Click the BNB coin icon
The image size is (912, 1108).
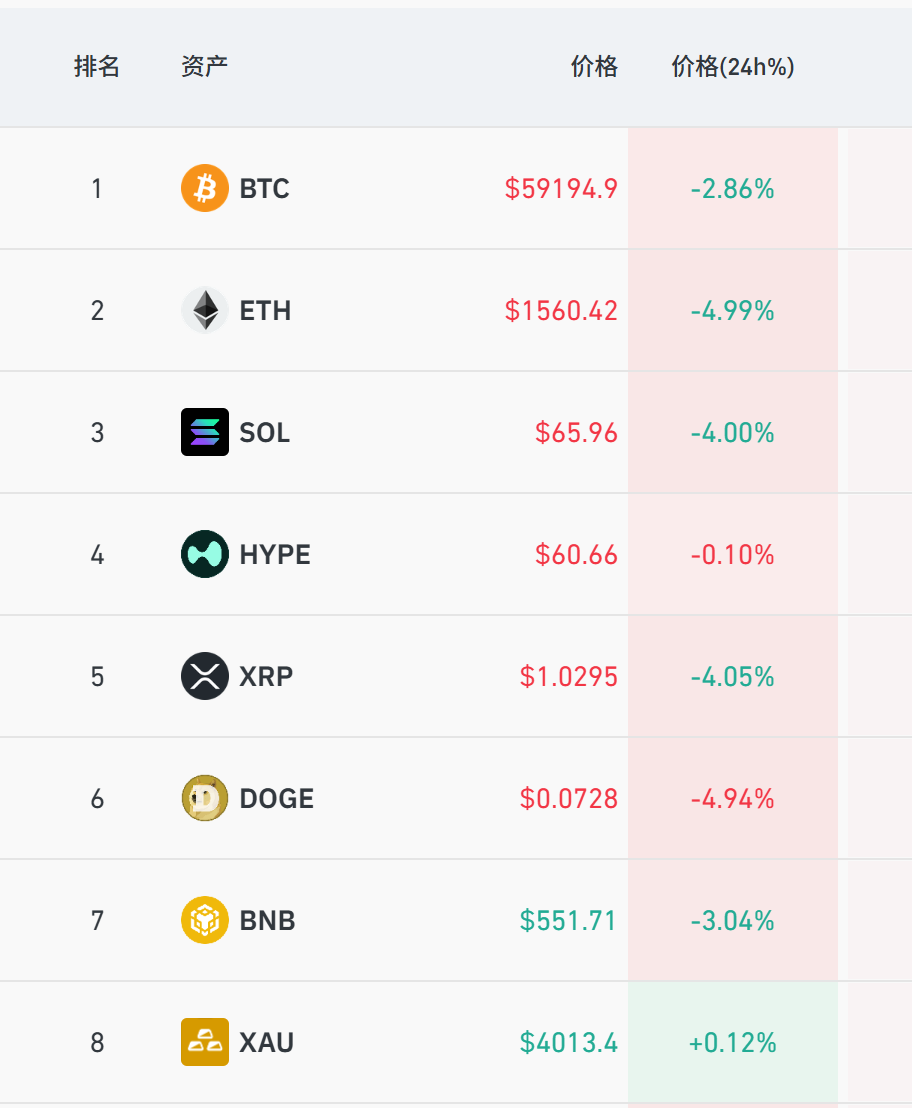click(205, 920)
